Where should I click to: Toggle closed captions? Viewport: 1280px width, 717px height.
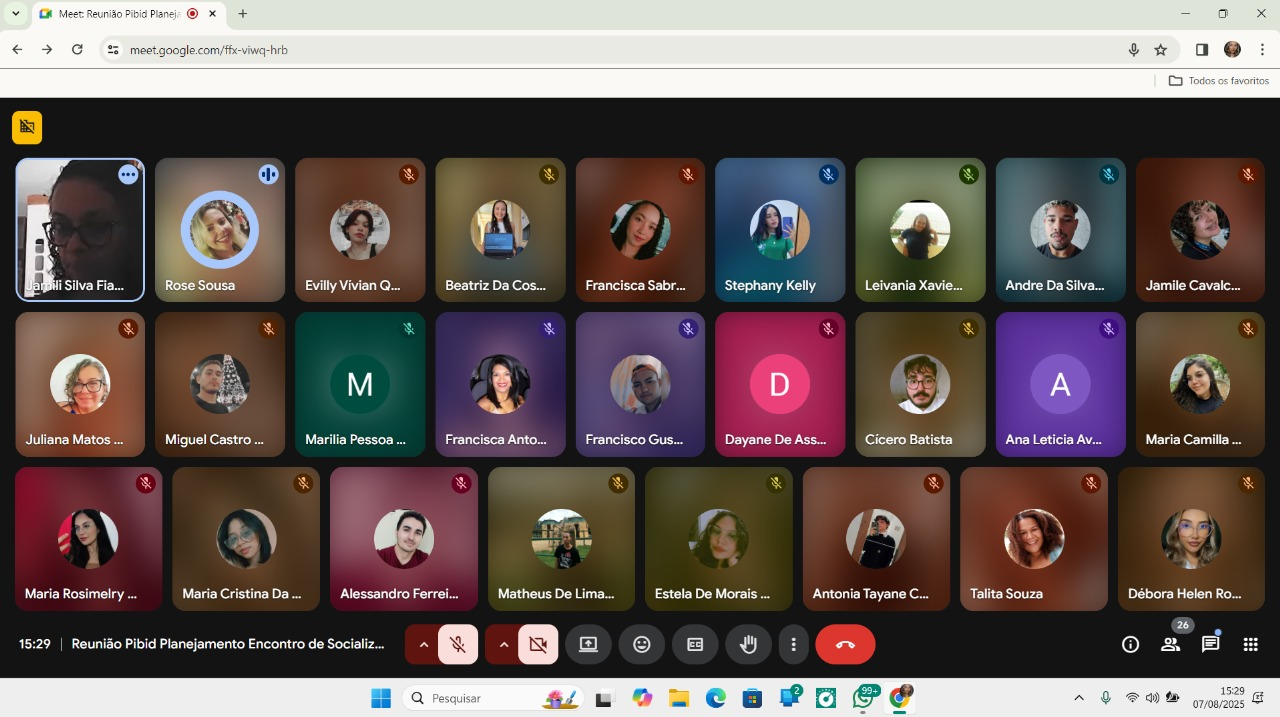(x=695, y=645)
